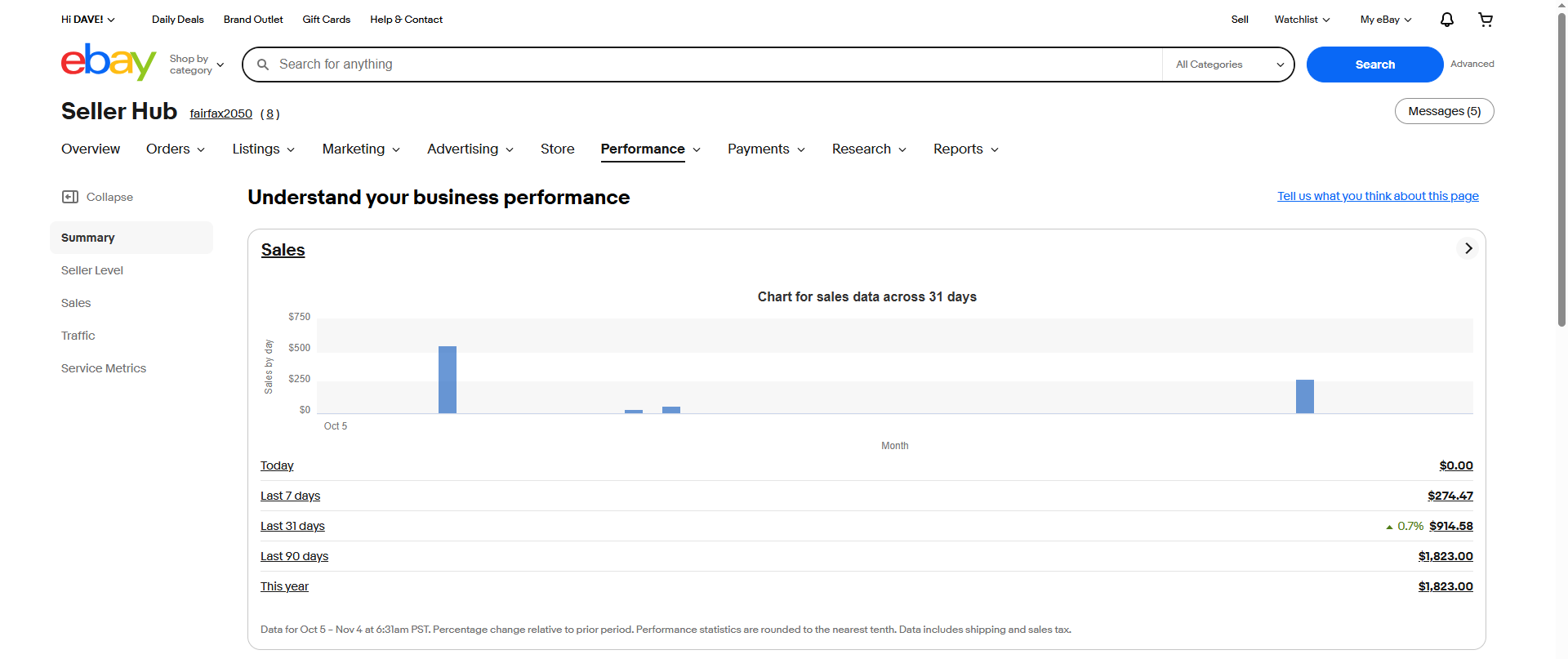Viewport: 1568px width, 659px height.
Task: Select Service Metrics in the sidebar
Action: coord(104,368)
